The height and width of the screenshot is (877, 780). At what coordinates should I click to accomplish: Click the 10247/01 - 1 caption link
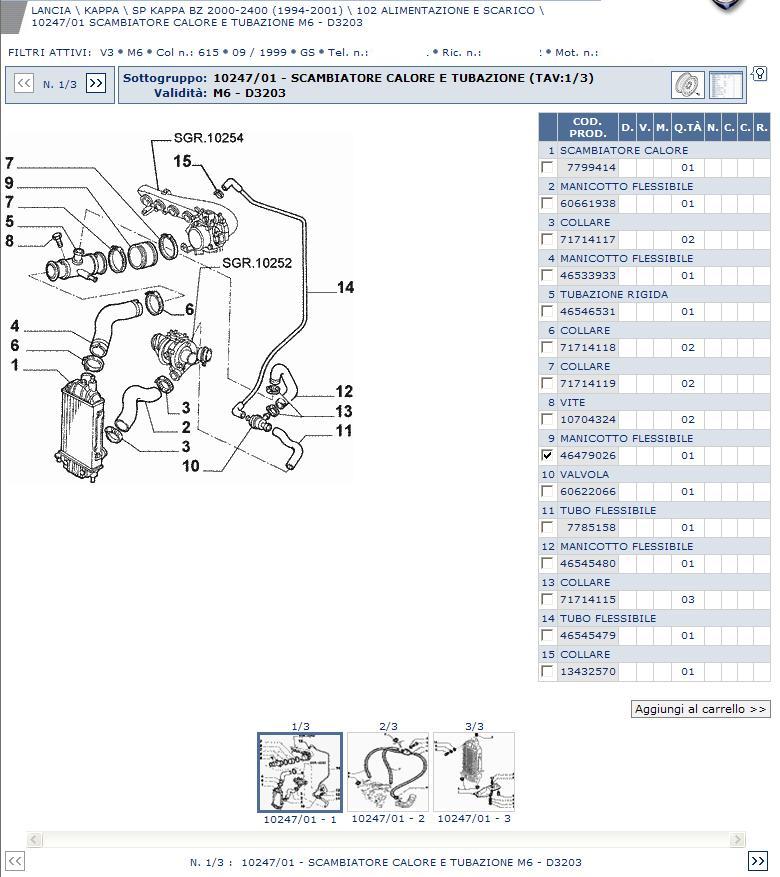[300, 819]
